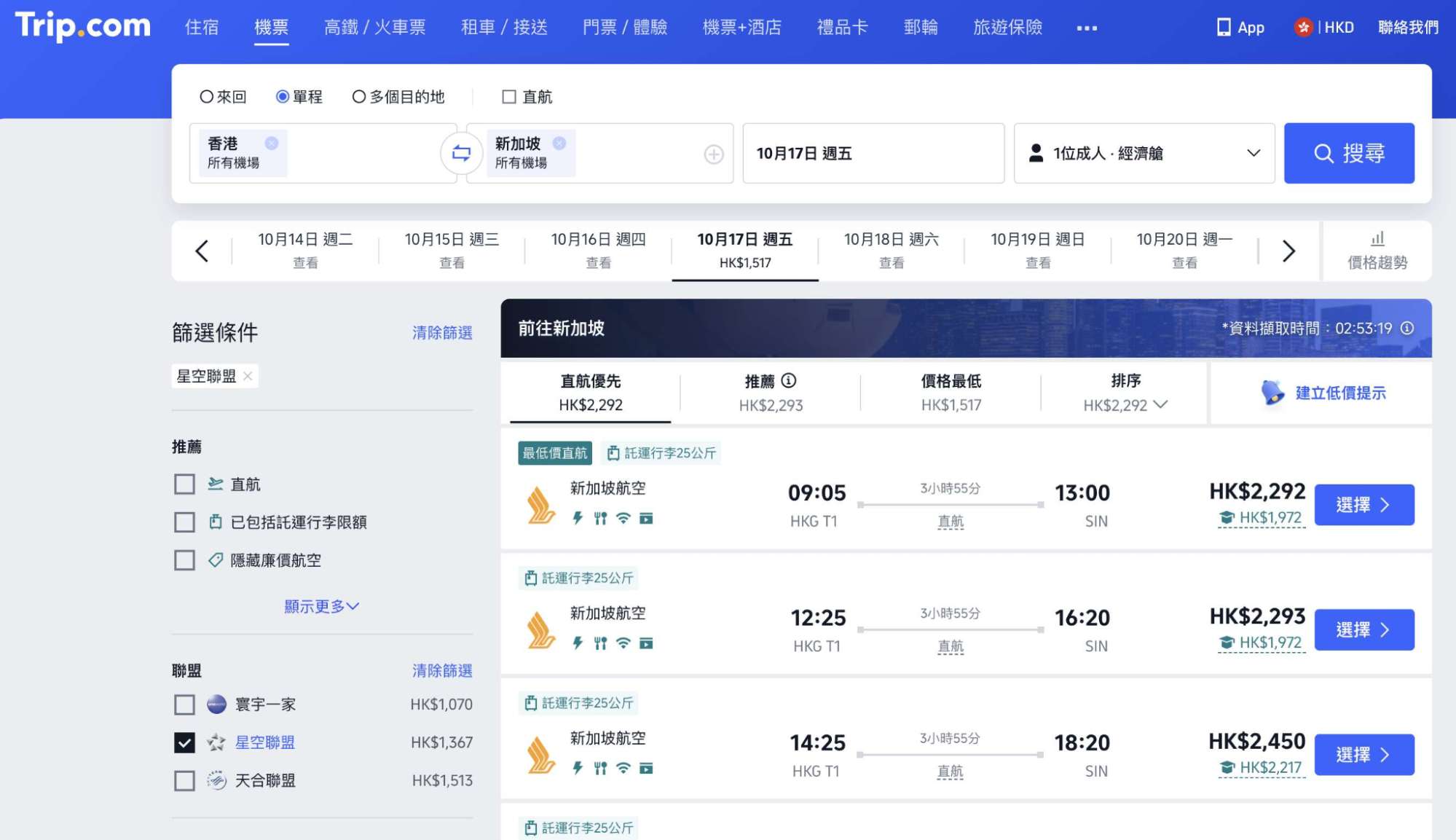Click the 建立低價提示 bell icon
Image resolution: width=1456 pixels, height=840 pixels.
point(1271,392)
